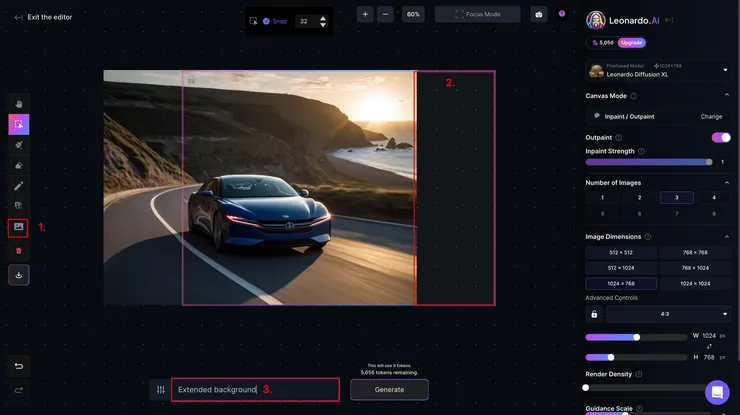Toggle the Snap checkbox
Image resolution: width=740 pixels, height=415 pixels.
click(266, 21)
